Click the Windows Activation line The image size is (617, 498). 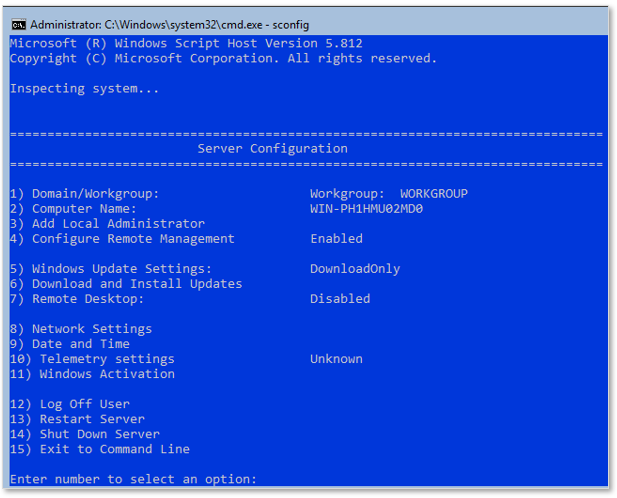tap(92, 374)
